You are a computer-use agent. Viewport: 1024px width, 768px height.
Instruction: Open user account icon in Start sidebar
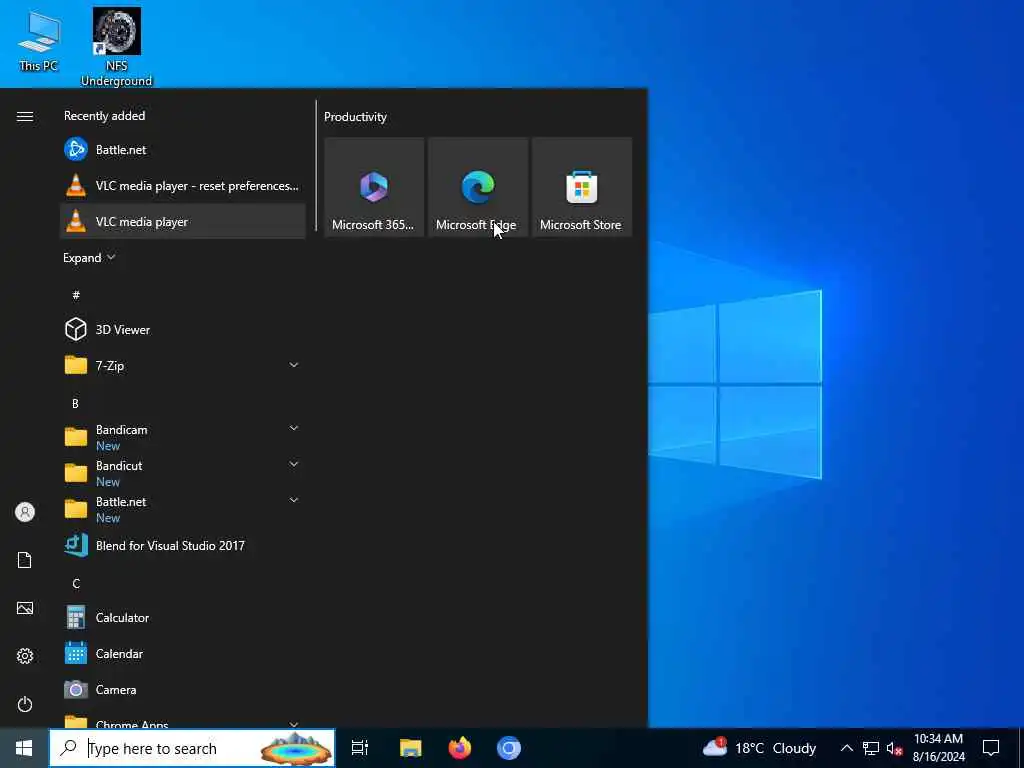coord(25,512)
